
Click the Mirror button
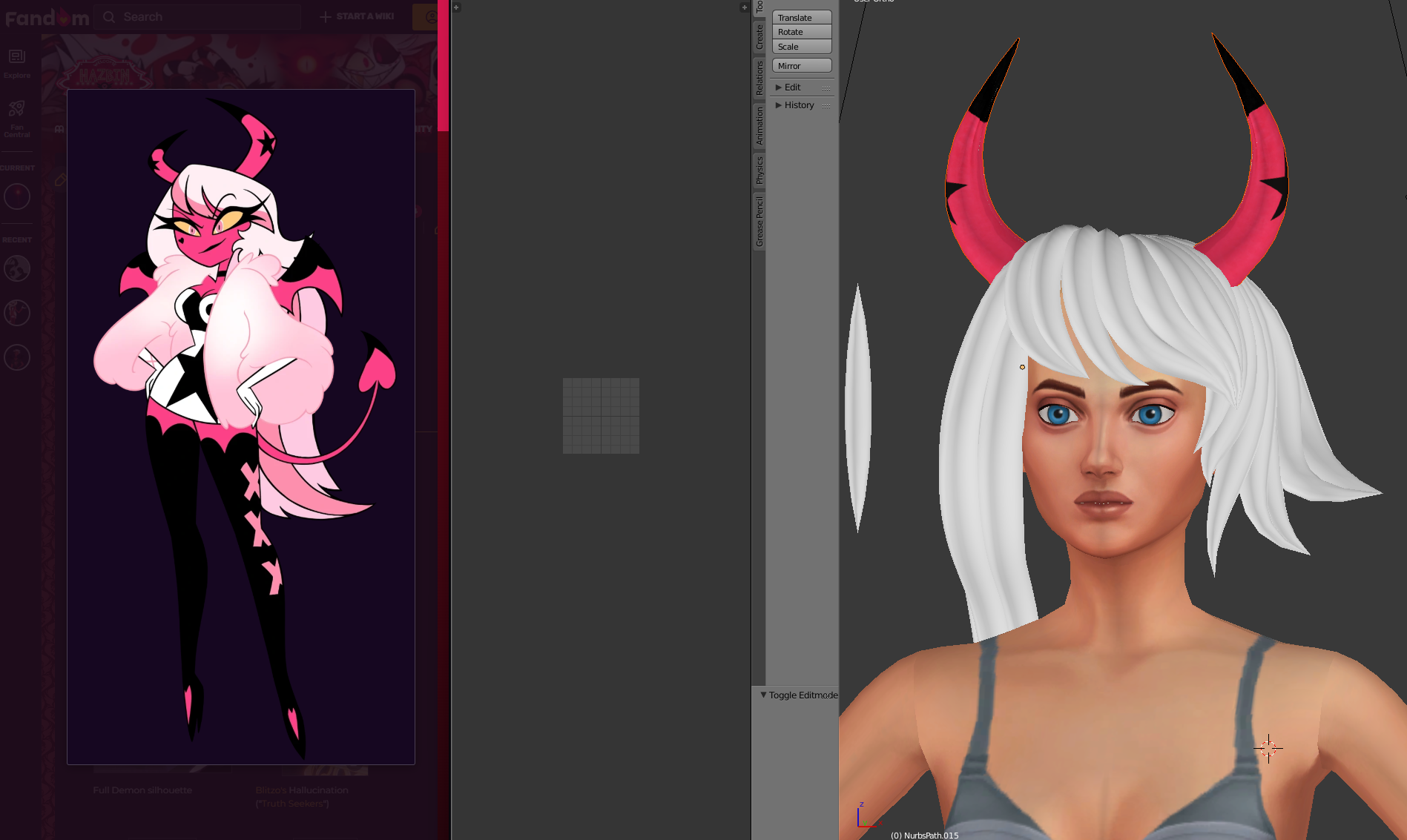pos(802,66)
